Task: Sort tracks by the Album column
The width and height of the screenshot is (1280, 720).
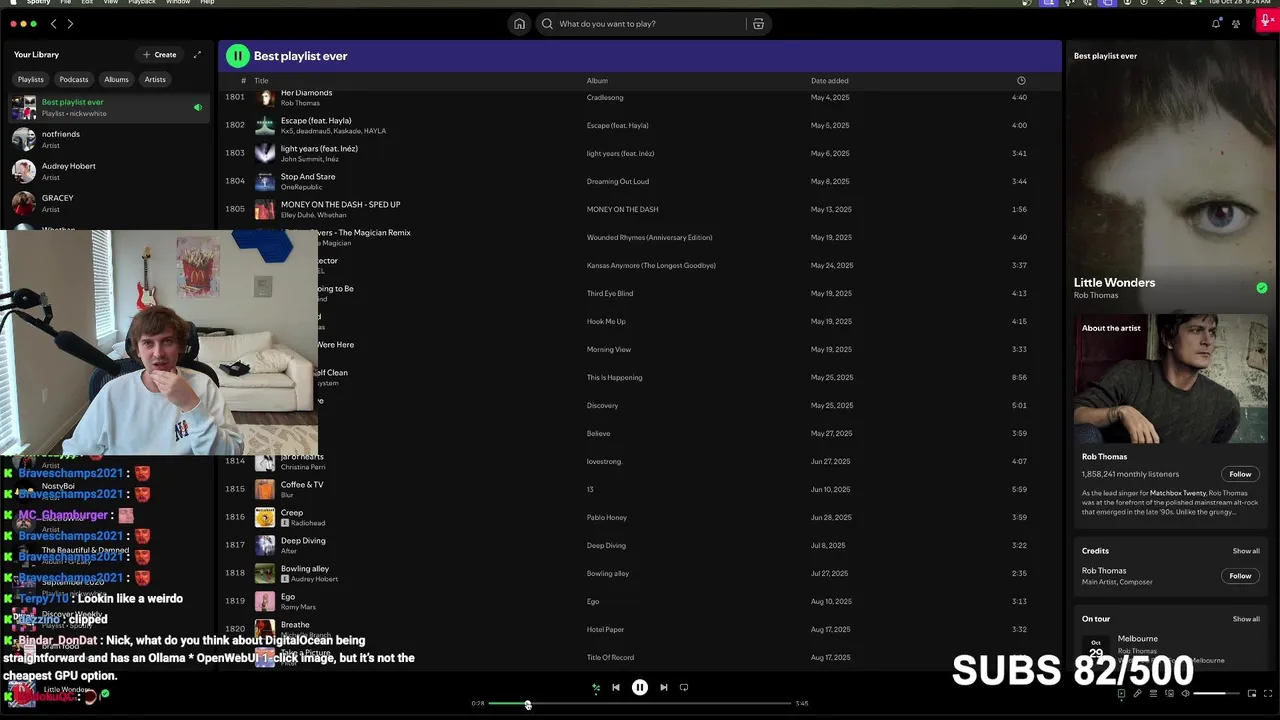Action: click(597, 80)
